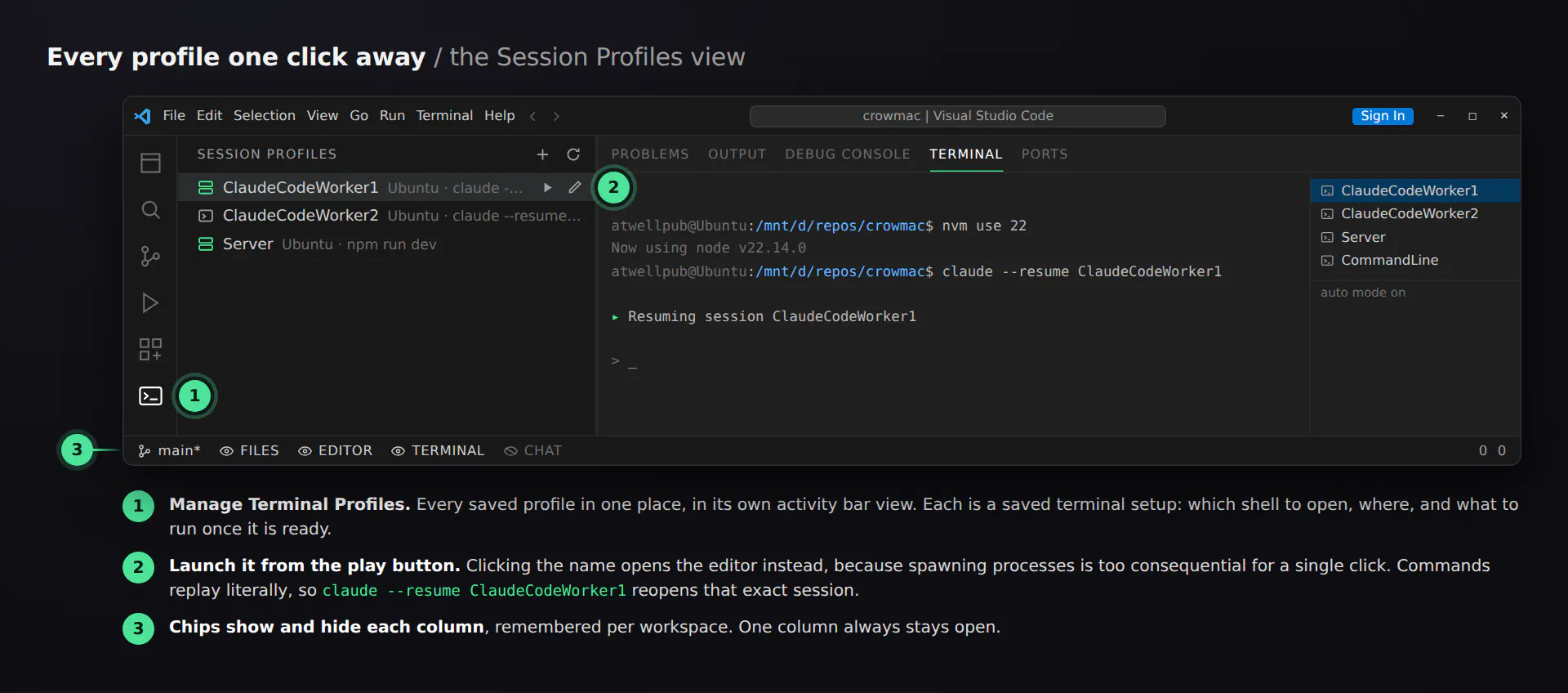Click the 'auto mode on' text
This screenshot has height=693, width=1568.
pyautogui.click(x=1363, y=293)
